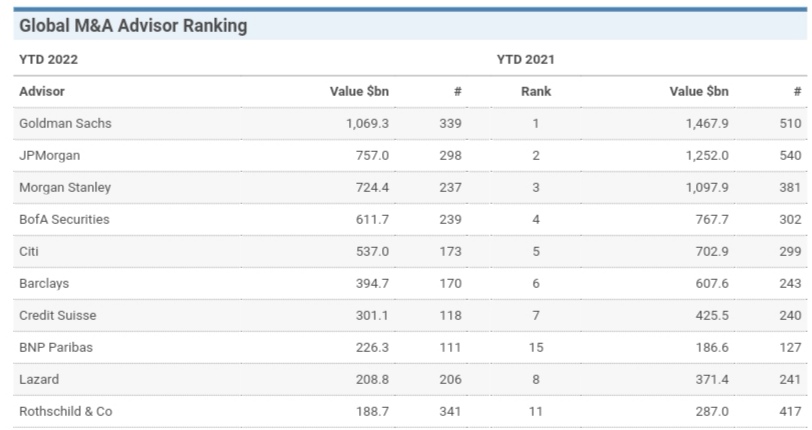Viewport: 812px width, 430px height.
Task: Open the Goldman Sachs advisor entry
Action: pyautogui.click(x=65, y=124)
